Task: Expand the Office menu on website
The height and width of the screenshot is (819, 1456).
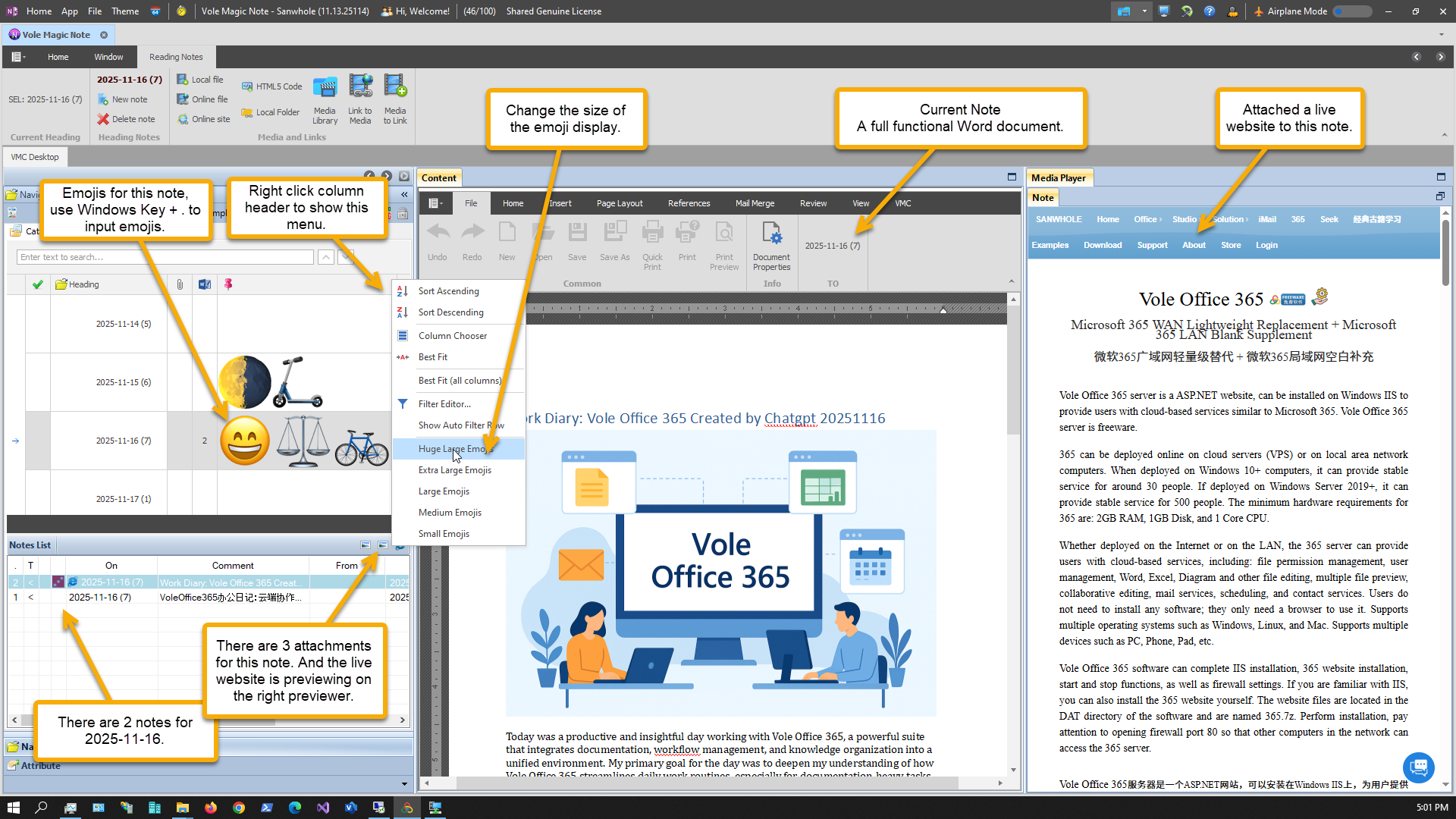Action: pyautogui.click(x=1147, y=219)
